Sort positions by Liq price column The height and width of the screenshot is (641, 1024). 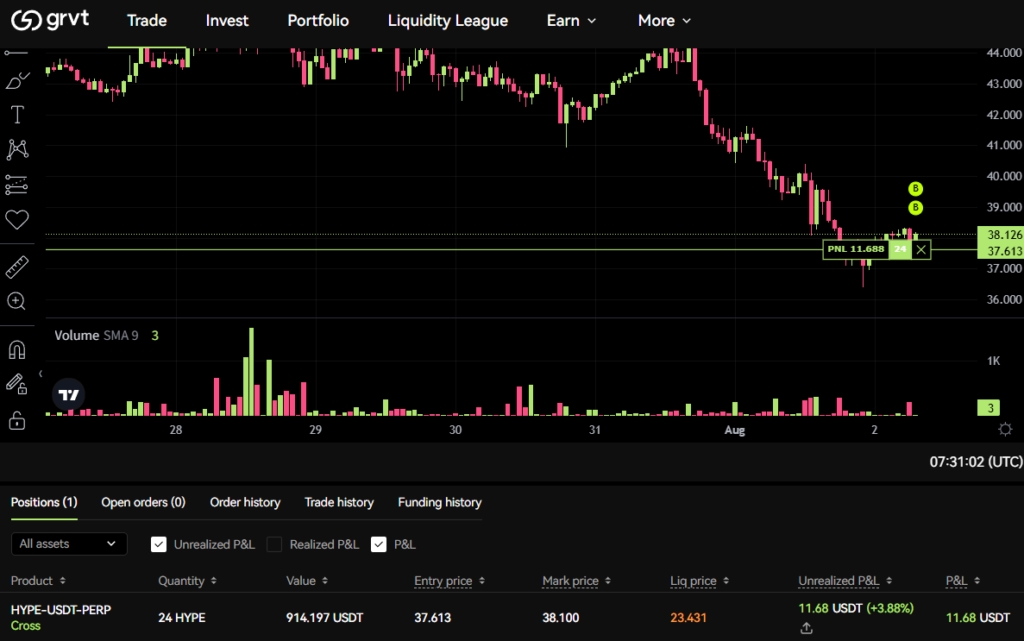pos(699,581)
